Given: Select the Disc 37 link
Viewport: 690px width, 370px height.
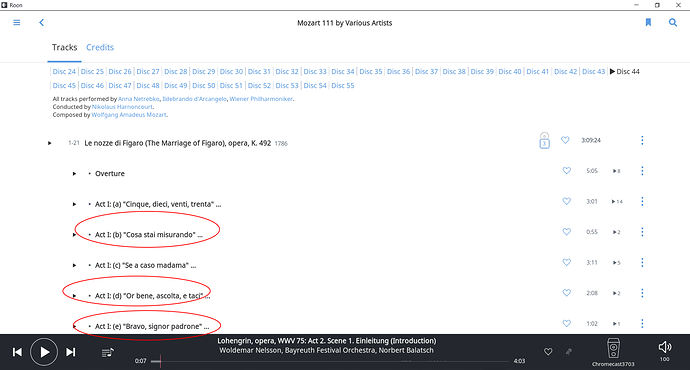Looking at the screenshot, I should coord(426,71).
